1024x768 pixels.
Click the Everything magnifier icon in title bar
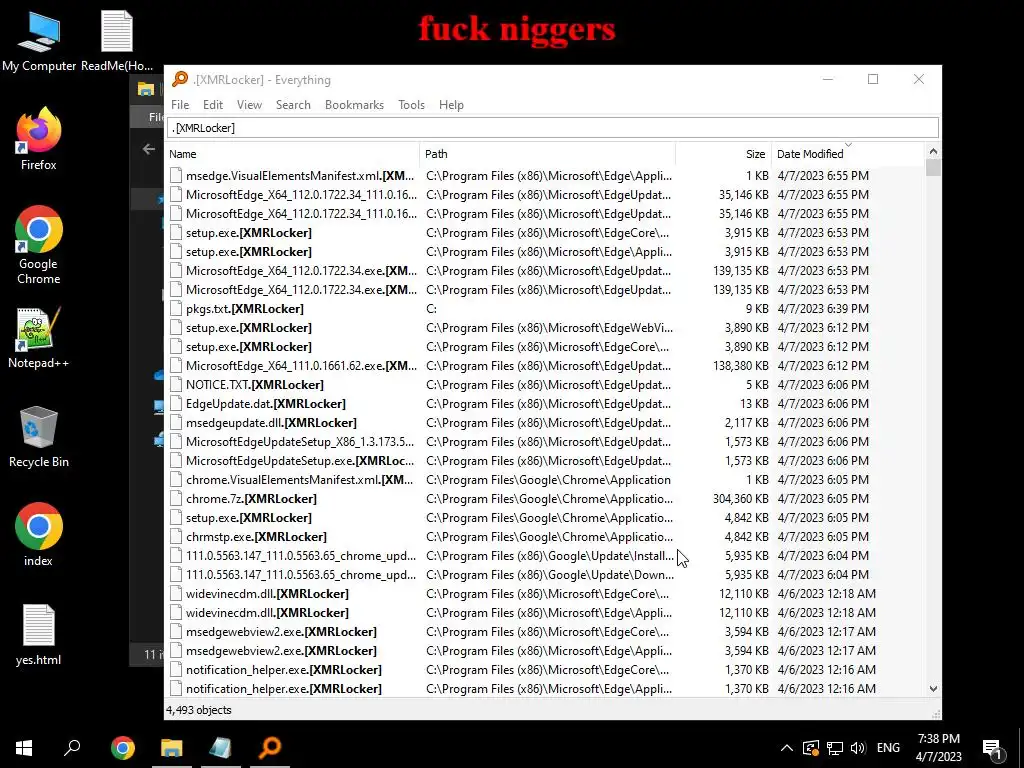(x=180, y=80)
